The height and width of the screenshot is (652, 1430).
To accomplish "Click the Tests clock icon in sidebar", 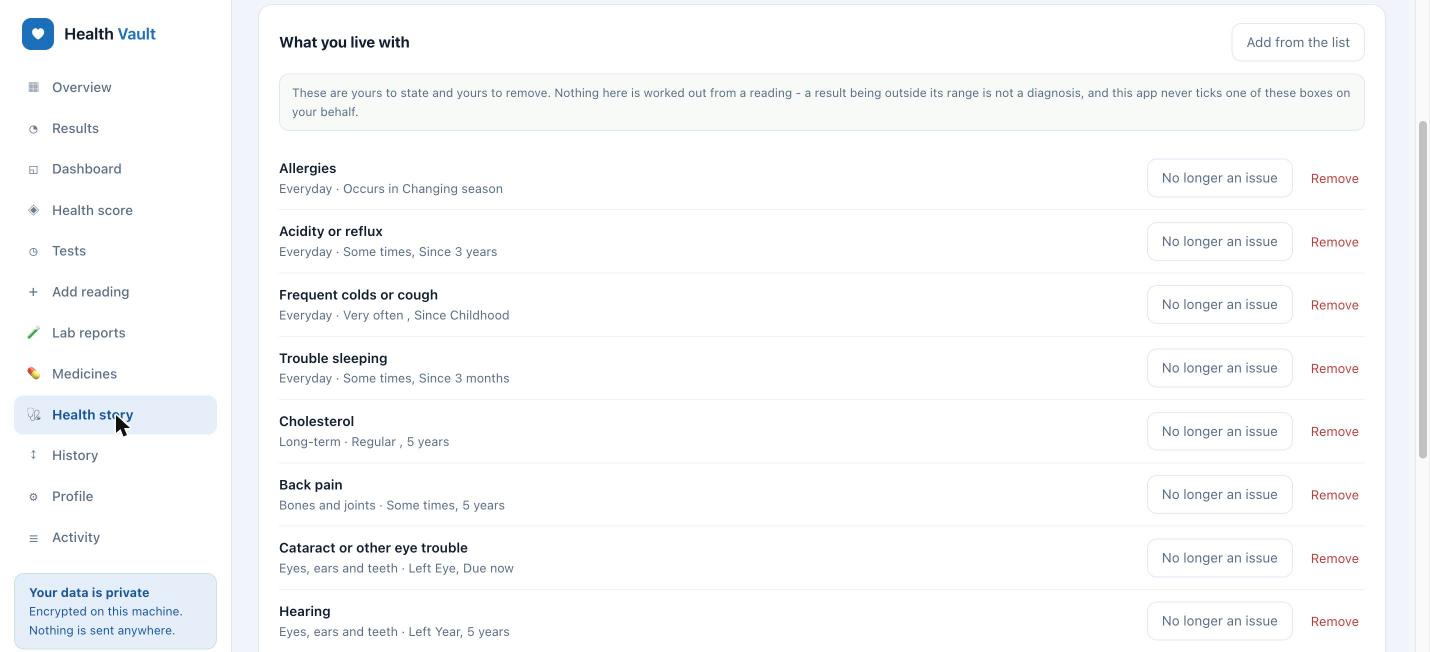I will [33, 251].
